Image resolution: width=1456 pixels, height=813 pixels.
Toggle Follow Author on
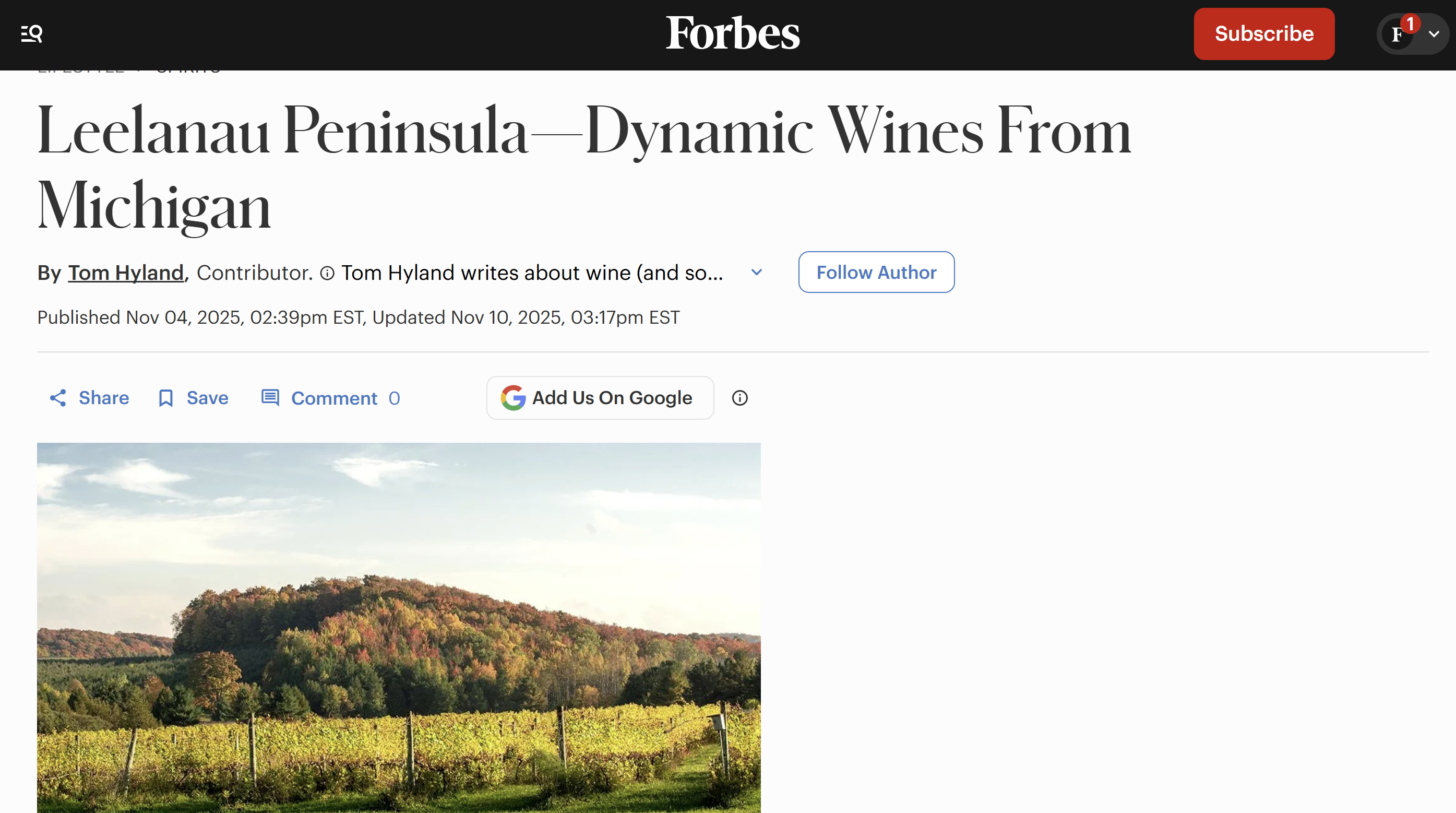tap(876, 272)
